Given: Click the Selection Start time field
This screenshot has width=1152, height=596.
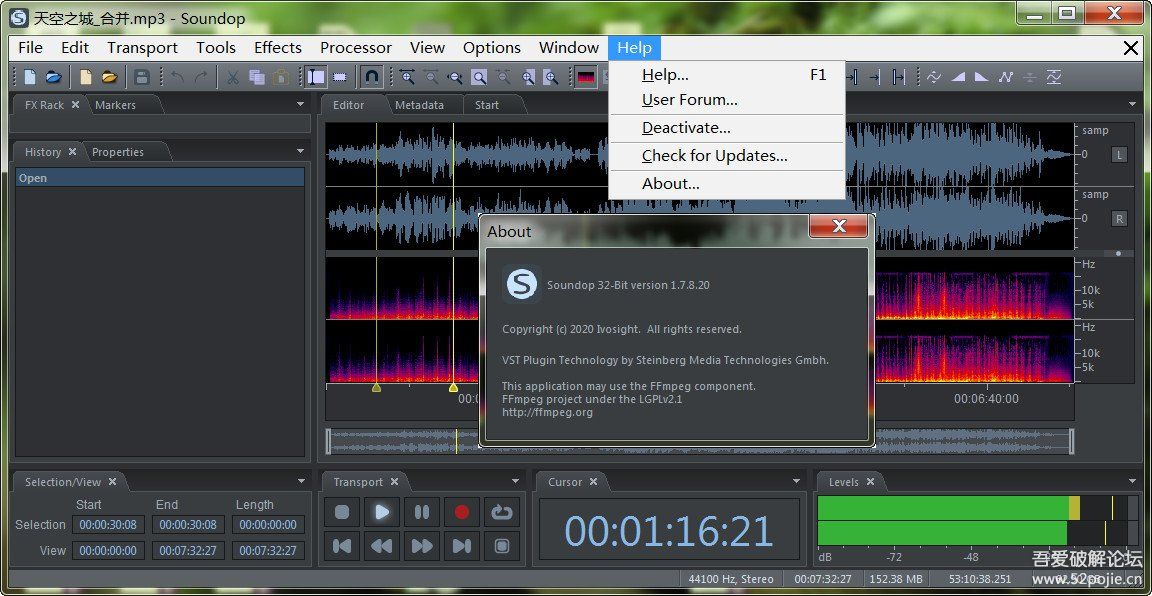Looking at the screenshot, I should [109, 525].
